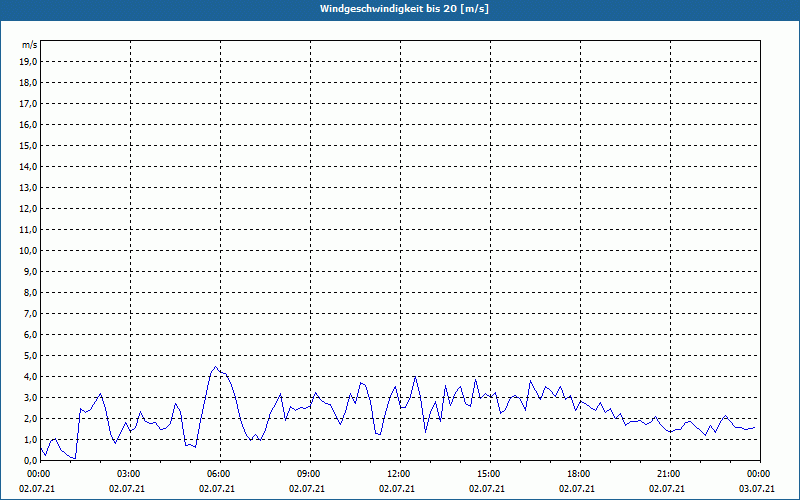
Task: Click the '02.07.21' date under 03:00
Action: 127,489
